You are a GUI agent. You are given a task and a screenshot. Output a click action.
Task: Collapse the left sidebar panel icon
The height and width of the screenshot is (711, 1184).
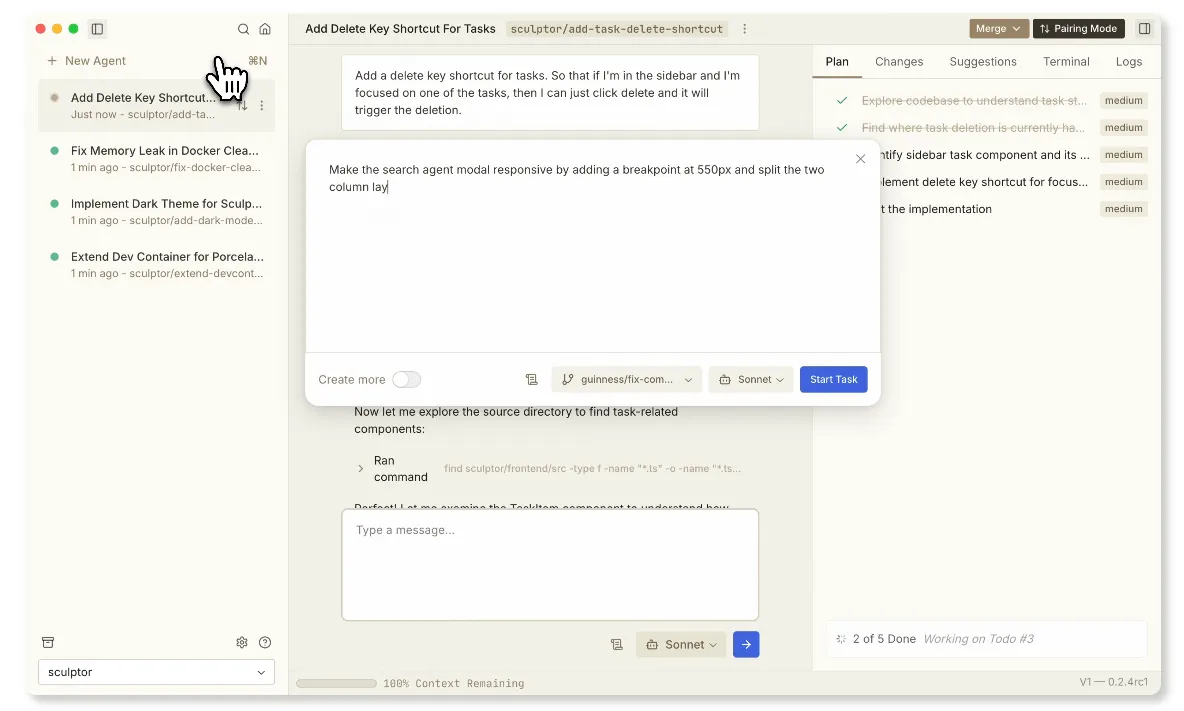pyautogui.click(x=97, y=29)
